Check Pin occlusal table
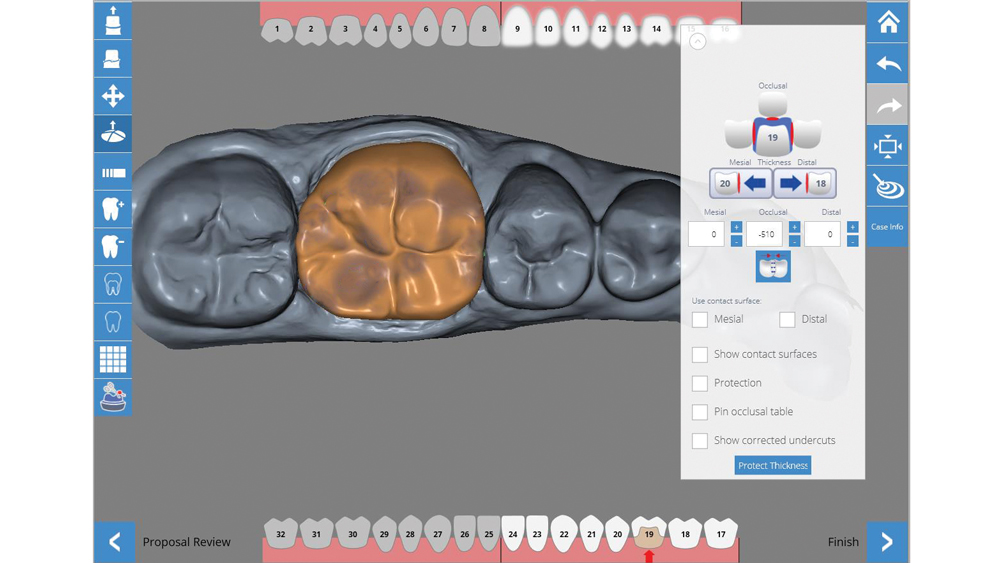1000x563 pixels. (700, 412)
